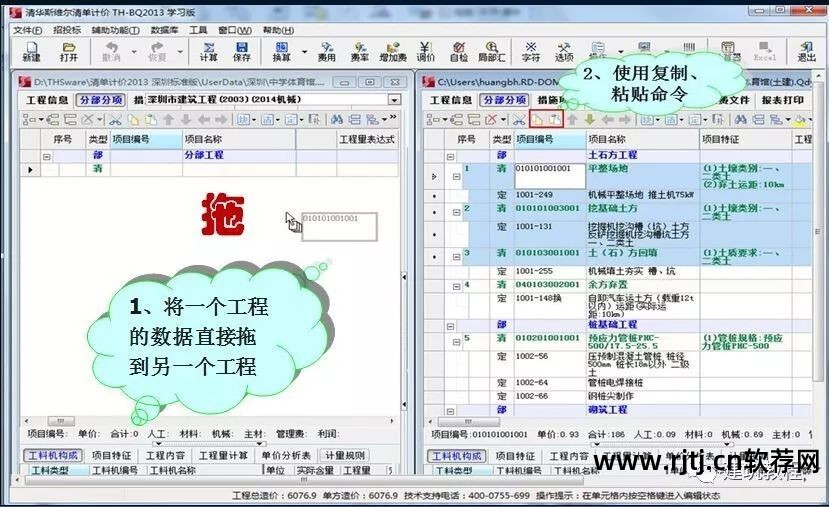The image size is (829, 507).
Task: Click the 010101001001 code edit cell in the right window
Action: [550, 176]
